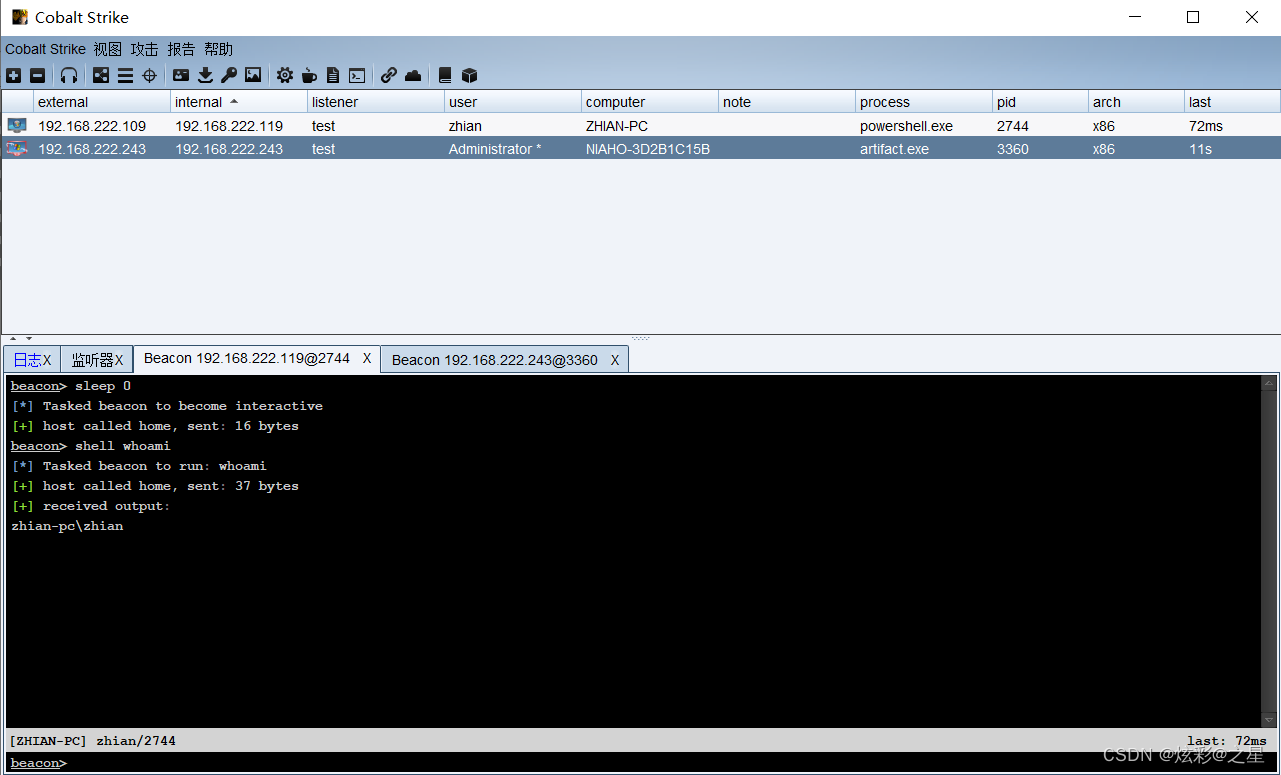Open the 视图 menu
The height and width of the screenshot is (775, 1281).
(107, 49)
